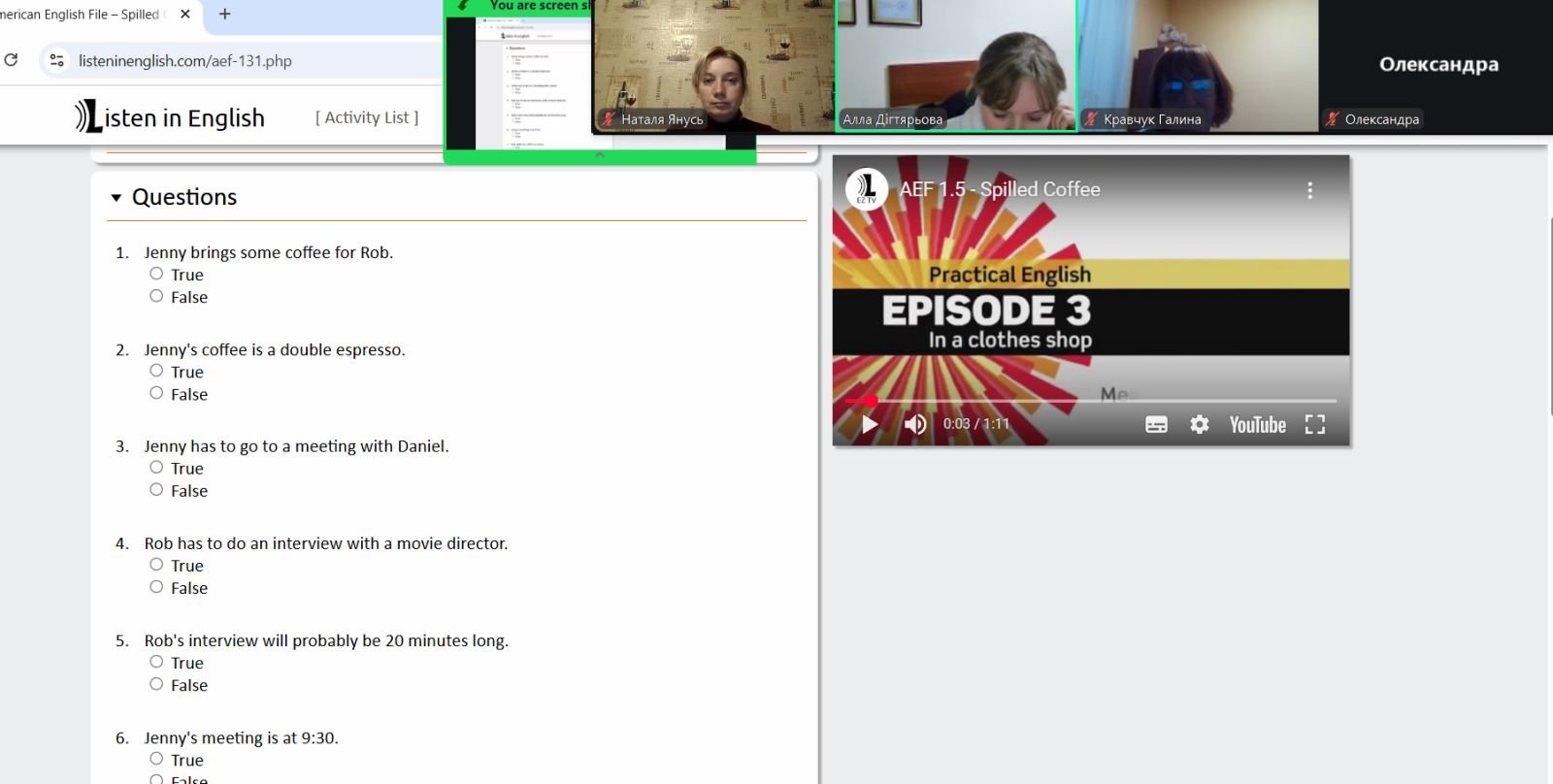Open a new browser tab
1553x784 pixels.
[225, 15]
